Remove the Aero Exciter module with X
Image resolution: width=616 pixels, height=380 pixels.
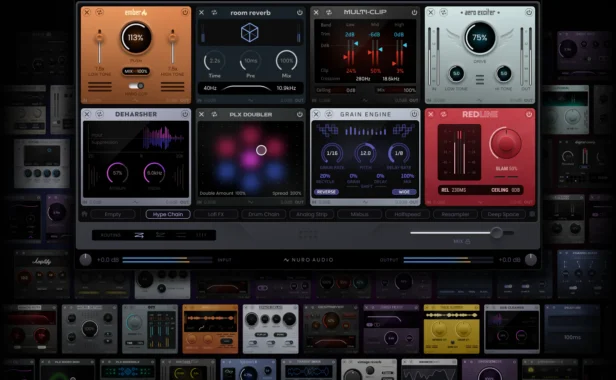point(431,12)
